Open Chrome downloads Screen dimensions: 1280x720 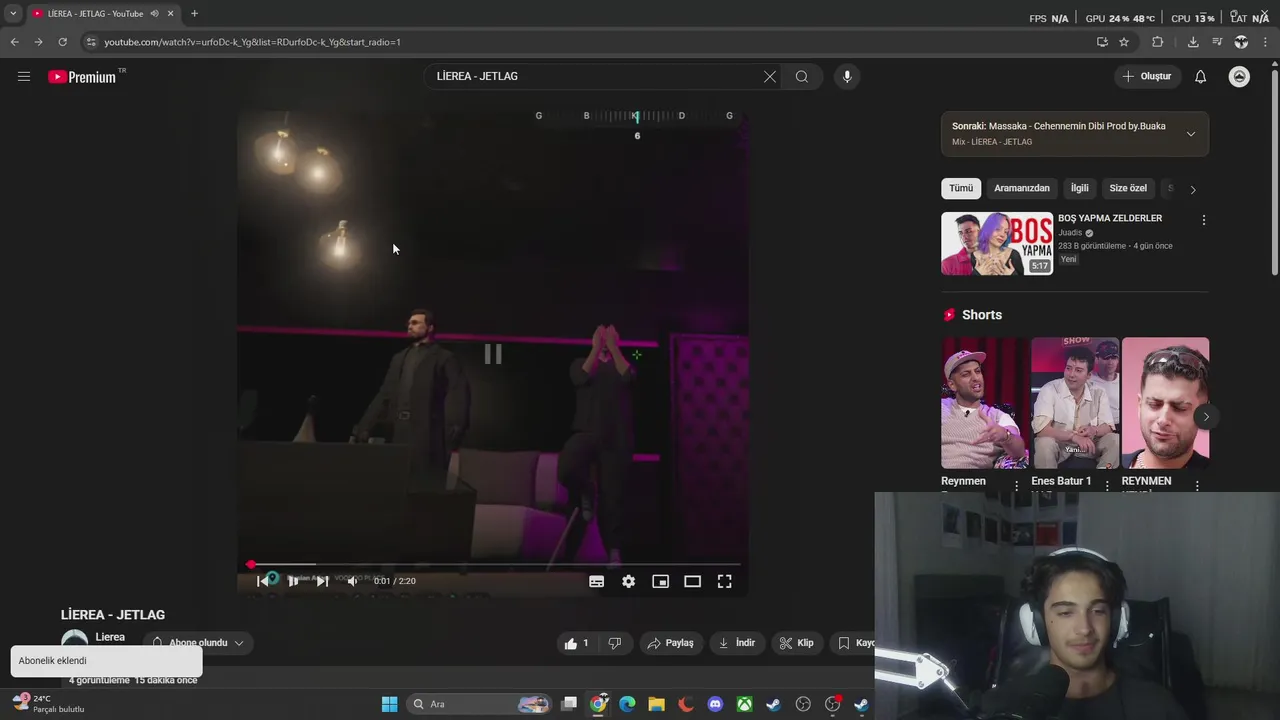click(x=1193, y=42)
